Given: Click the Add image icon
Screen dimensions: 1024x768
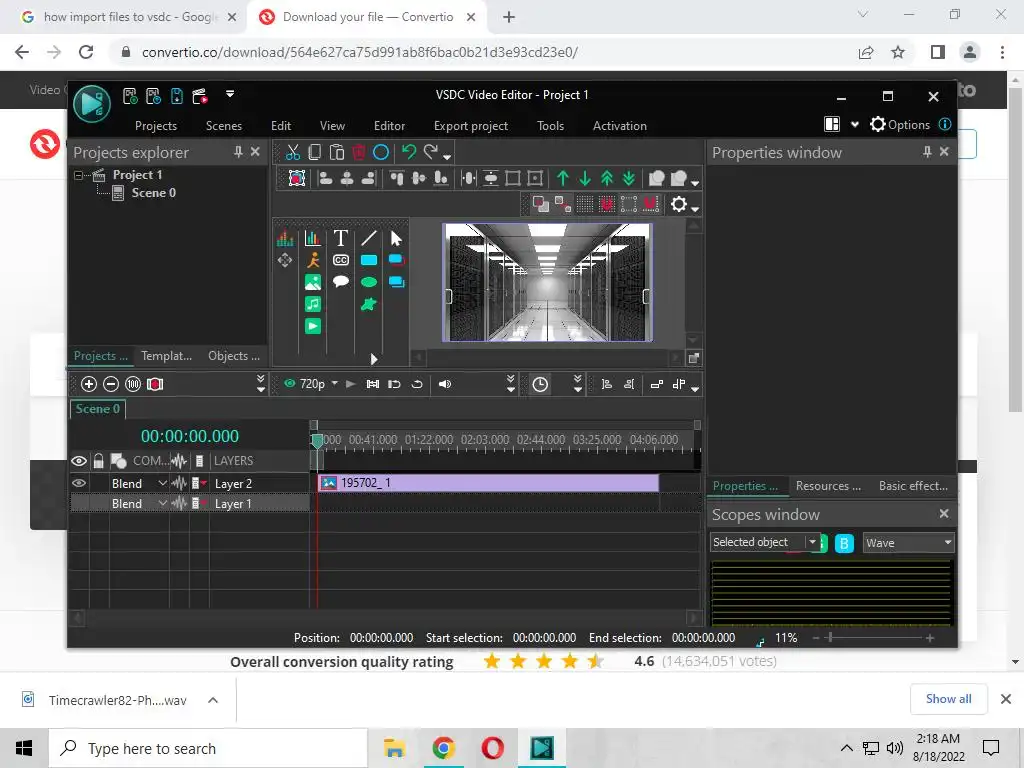Looking at the screenshot, I should click(313, 282).
